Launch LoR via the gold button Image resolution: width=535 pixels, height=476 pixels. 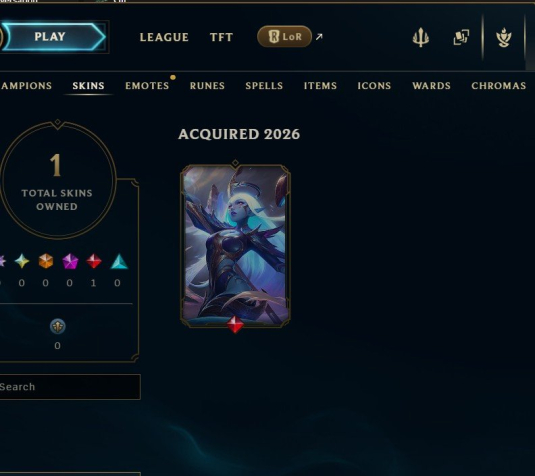[284, 37]
